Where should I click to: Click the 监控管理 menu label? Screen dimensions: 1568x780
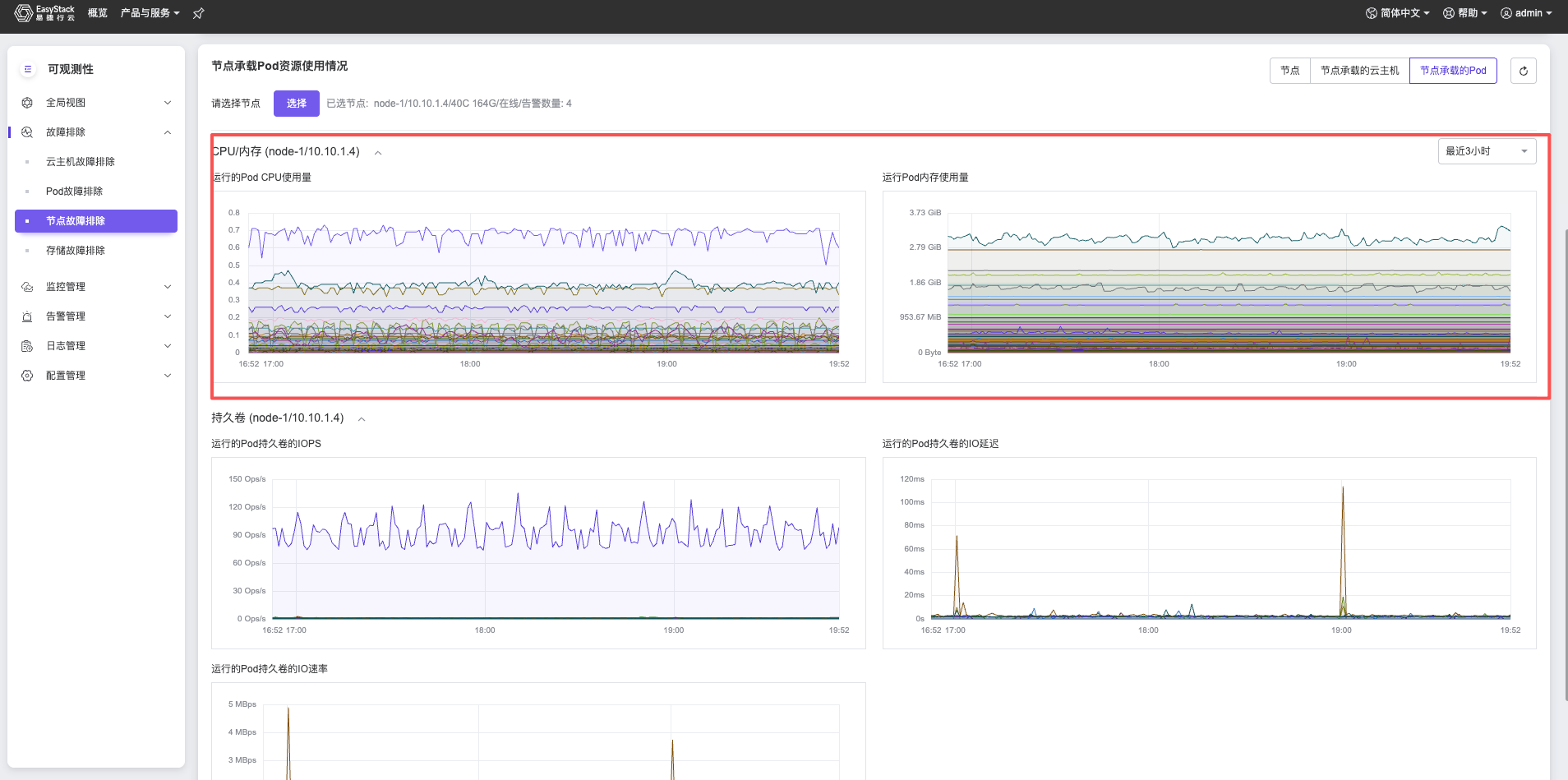click(66, 287)
